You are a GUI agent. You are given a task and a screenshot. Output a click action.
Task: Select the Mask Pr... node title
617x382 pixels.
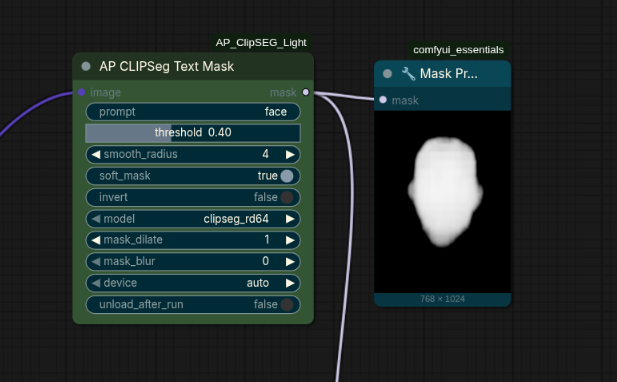[449, 74]
